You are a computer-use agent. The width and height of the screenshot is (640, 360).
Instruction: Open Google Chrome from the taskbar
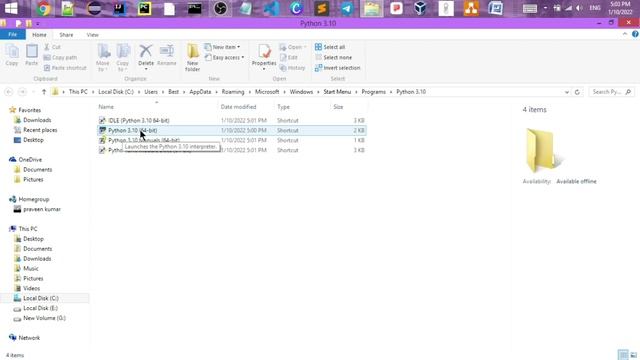pos(44,9)
